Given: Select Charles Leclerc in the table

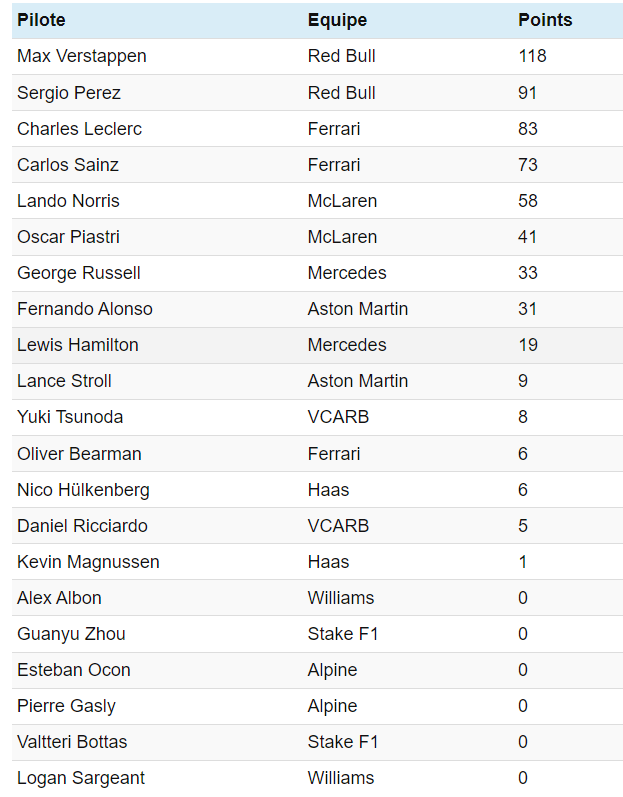Looking at the screenshot, I should (x=79, y=129).
